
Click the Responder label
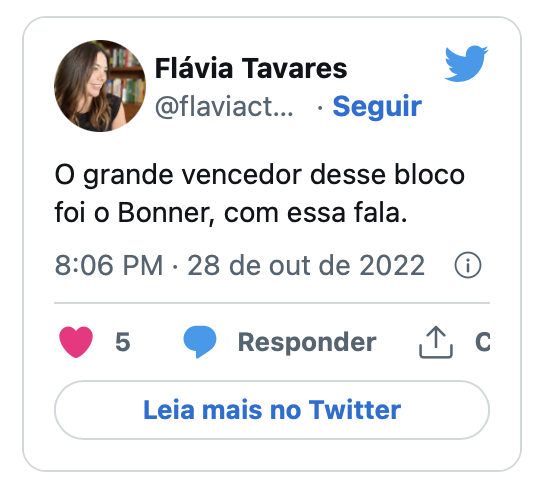[x=307, y=343]
